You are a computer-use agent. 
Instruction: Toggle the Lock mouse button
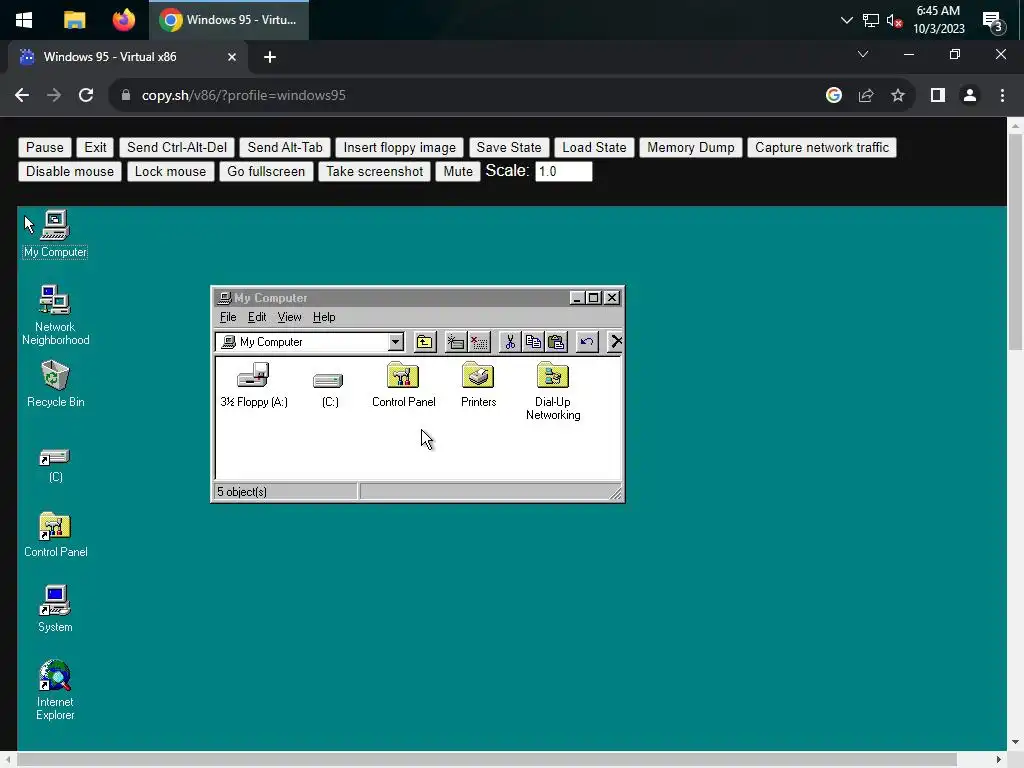click(x=170, y=172)
